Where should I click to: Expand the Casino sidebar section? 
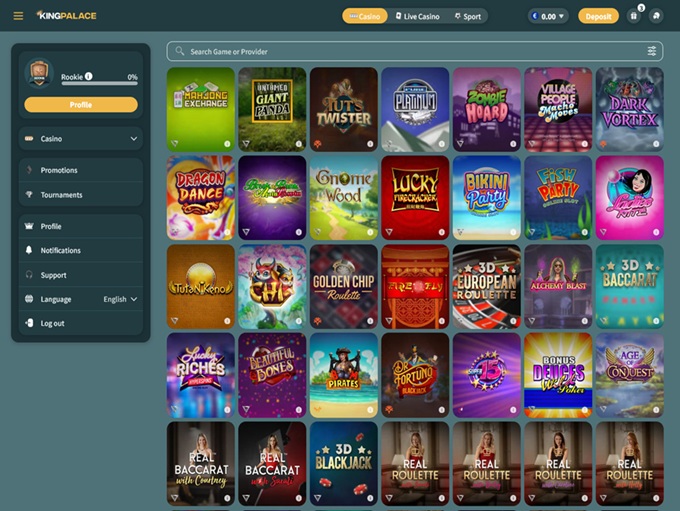pos(81,139)
